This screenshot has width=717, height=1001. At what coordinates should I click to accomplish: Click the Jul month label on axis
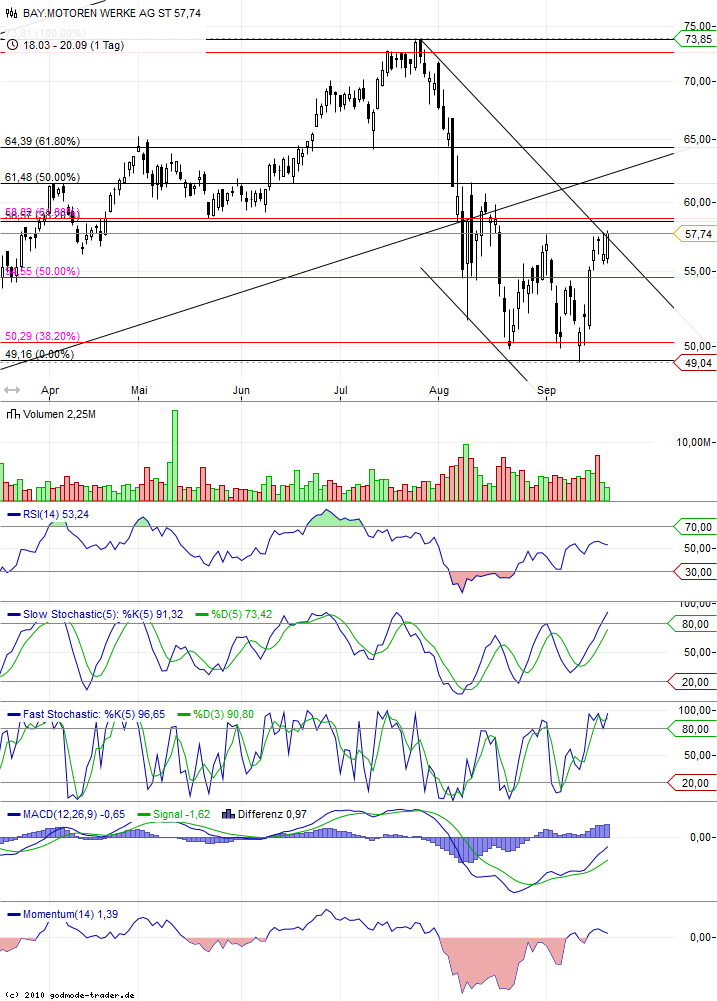point(341,390)
